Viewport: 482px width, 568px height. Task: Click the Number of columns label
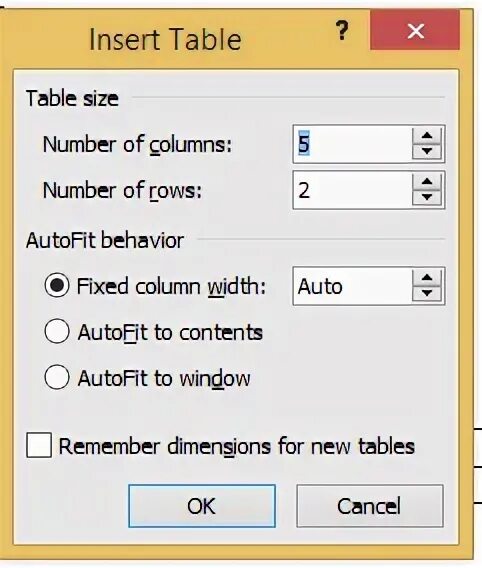137,145
